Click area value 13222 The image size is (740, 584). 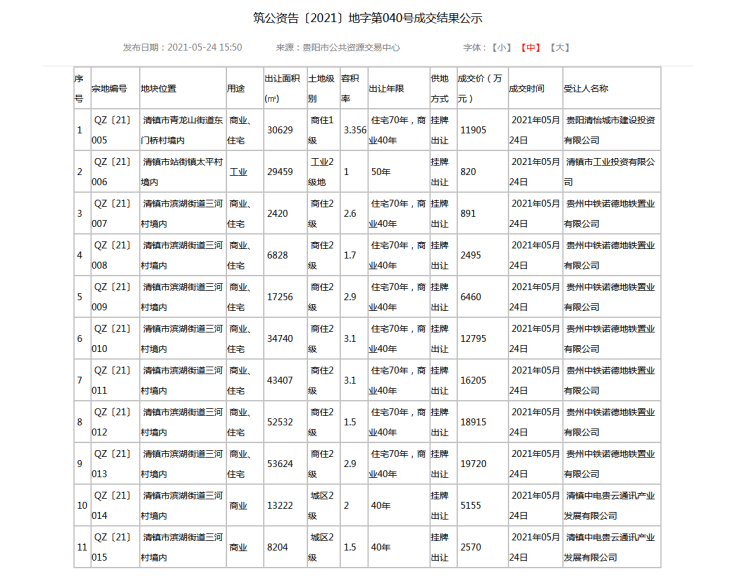[x=280, y=506]
